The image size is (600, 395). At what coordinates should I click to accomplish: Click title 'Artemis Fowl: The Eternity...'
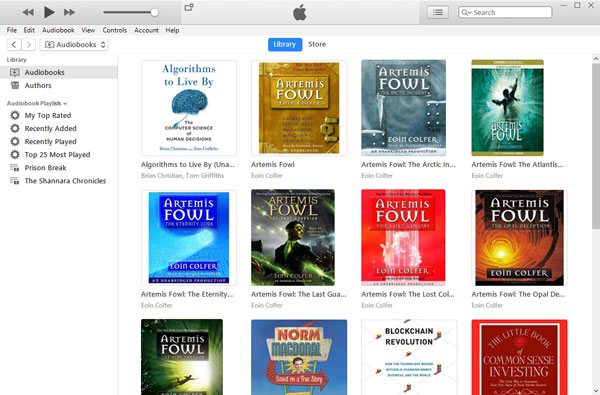tap(187, 294)
